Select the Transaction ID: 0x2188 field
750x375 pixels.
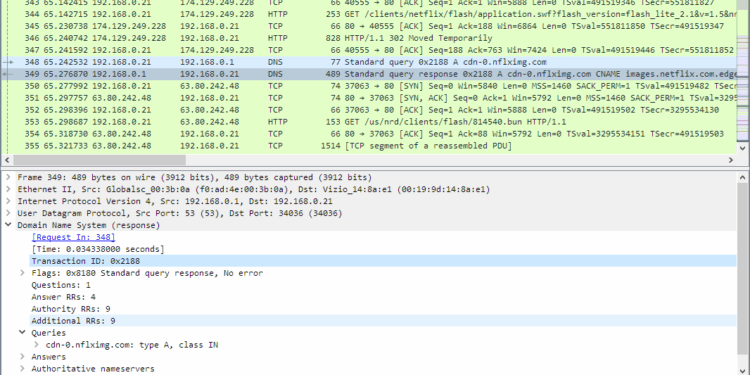pyautogui.click(x=383, y=261)
